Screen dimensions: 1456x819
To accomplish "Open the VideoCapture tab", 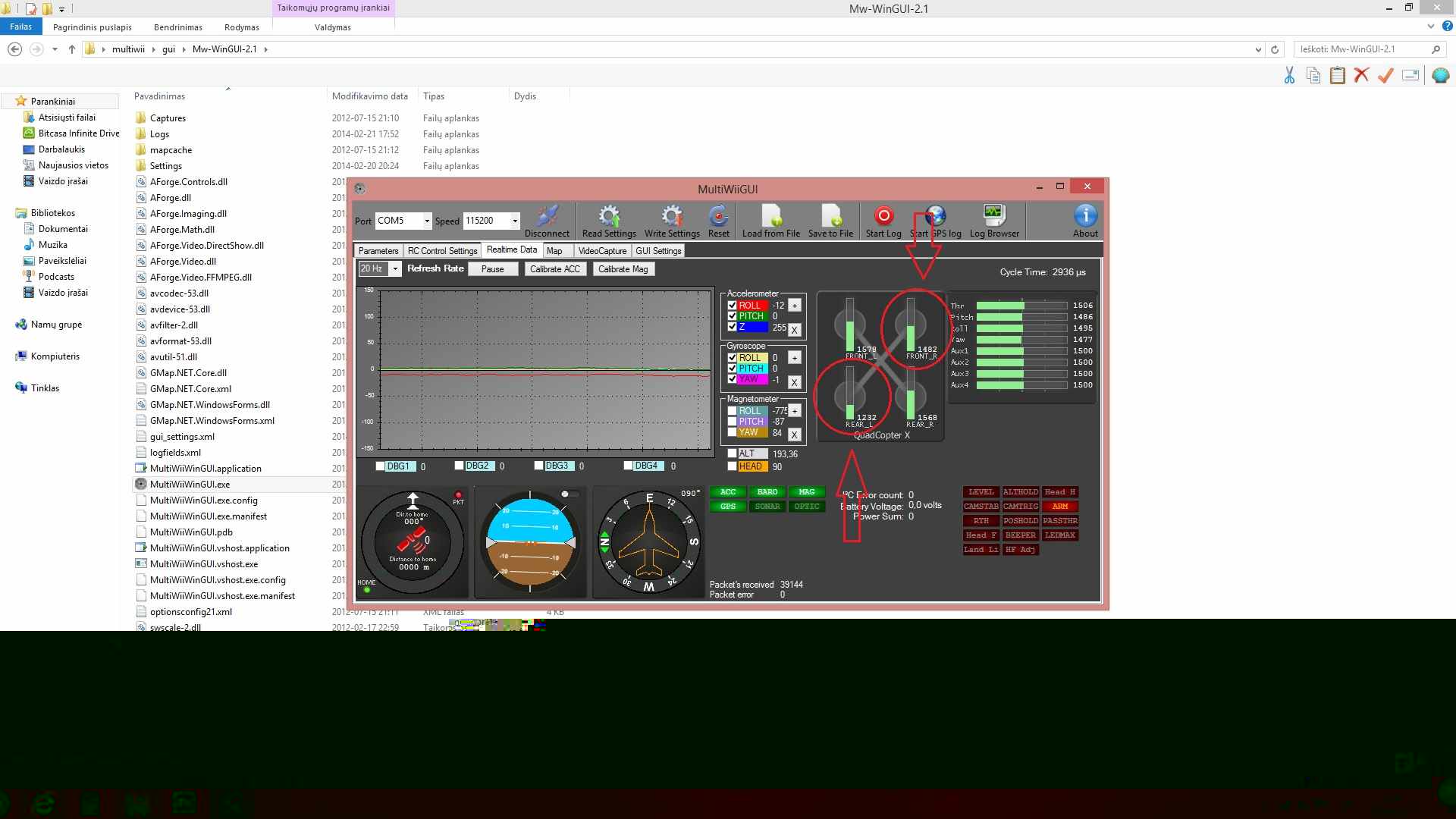I will 602,251.
